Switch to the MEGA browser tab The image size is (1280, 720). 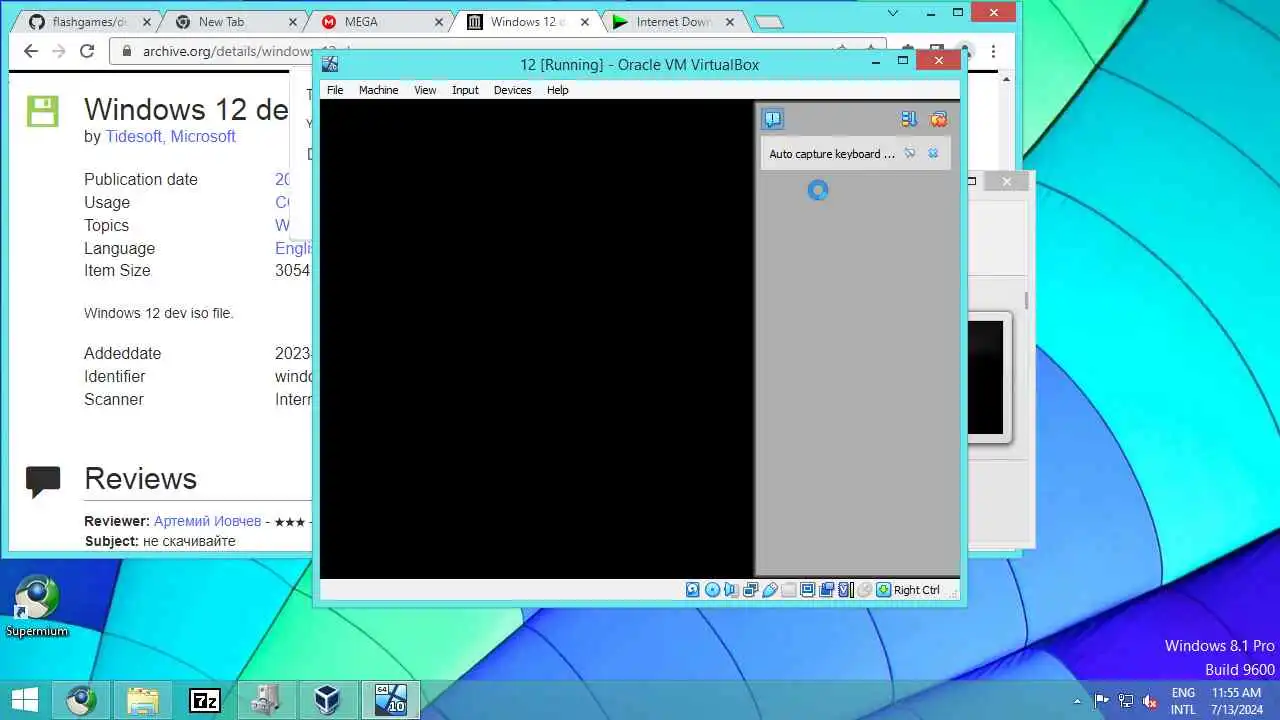click(378, 21)
